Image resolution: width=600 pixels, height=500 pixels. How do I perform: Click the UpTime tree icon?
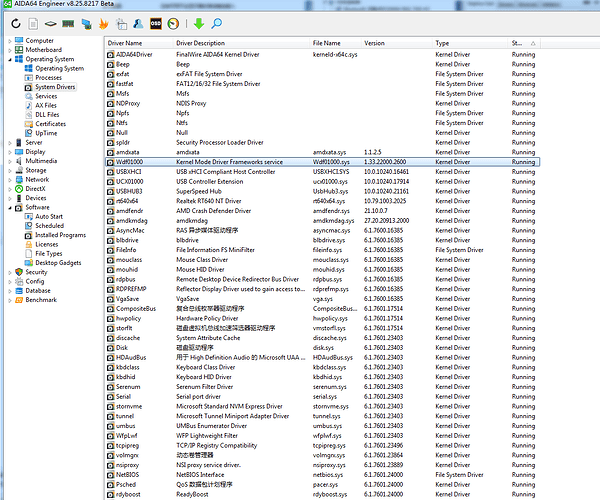pyautogui.click(x=29, y=133)
